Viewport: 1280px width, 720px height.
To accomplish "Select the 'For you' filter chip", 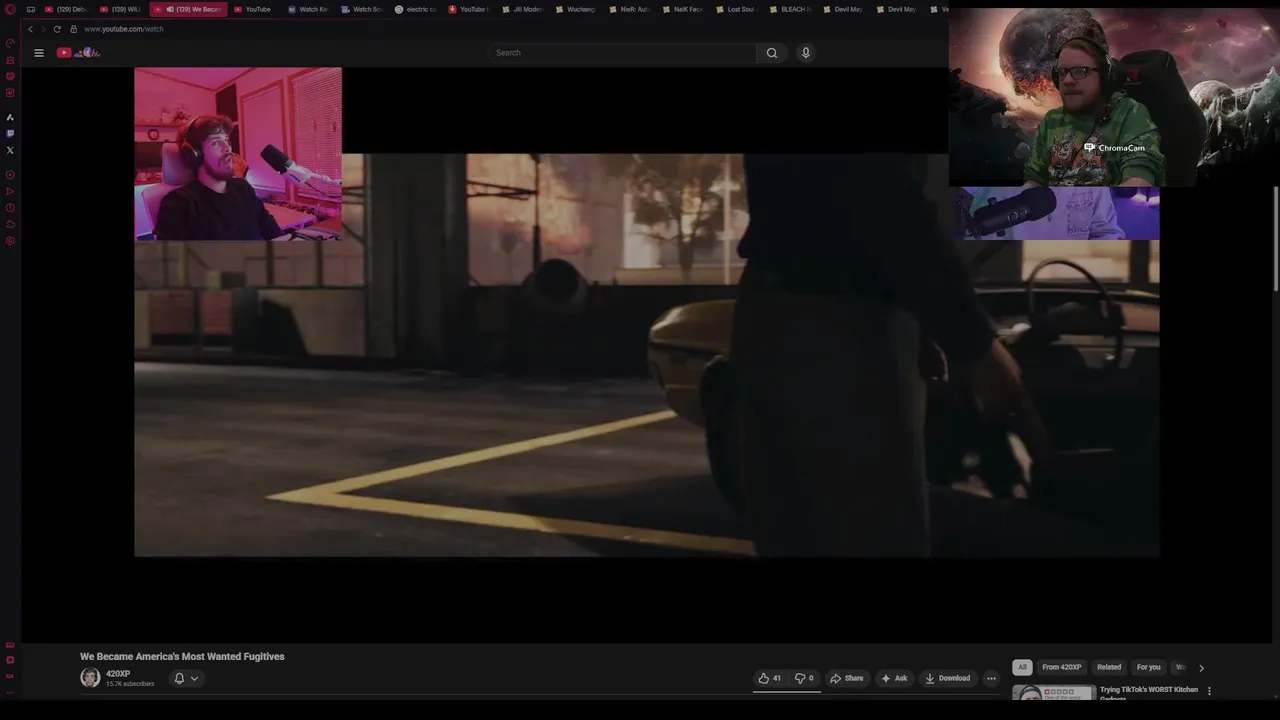I will 1148,667.
